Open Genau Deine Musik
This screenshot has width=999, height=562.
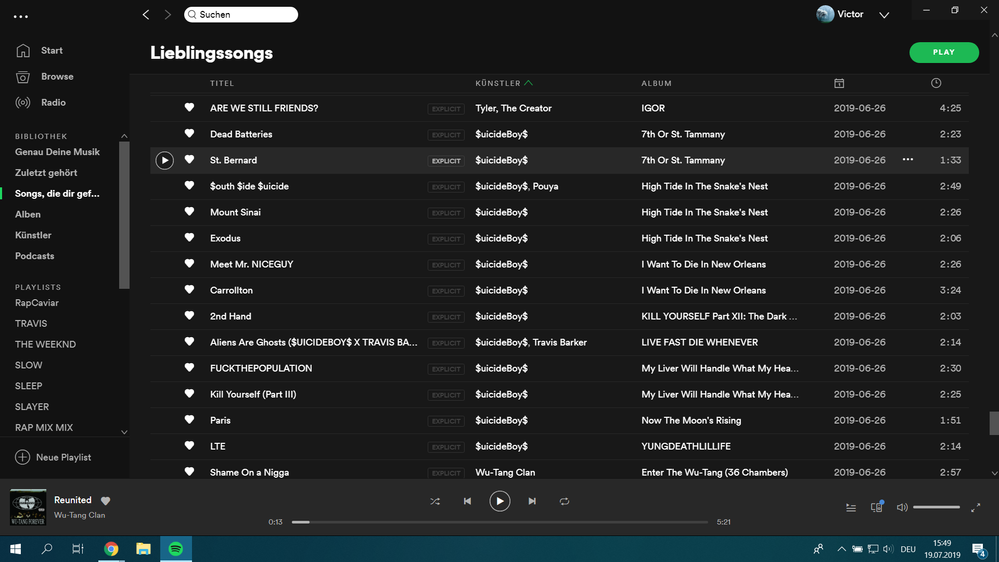pyautogui.click(x=57, y=152)
